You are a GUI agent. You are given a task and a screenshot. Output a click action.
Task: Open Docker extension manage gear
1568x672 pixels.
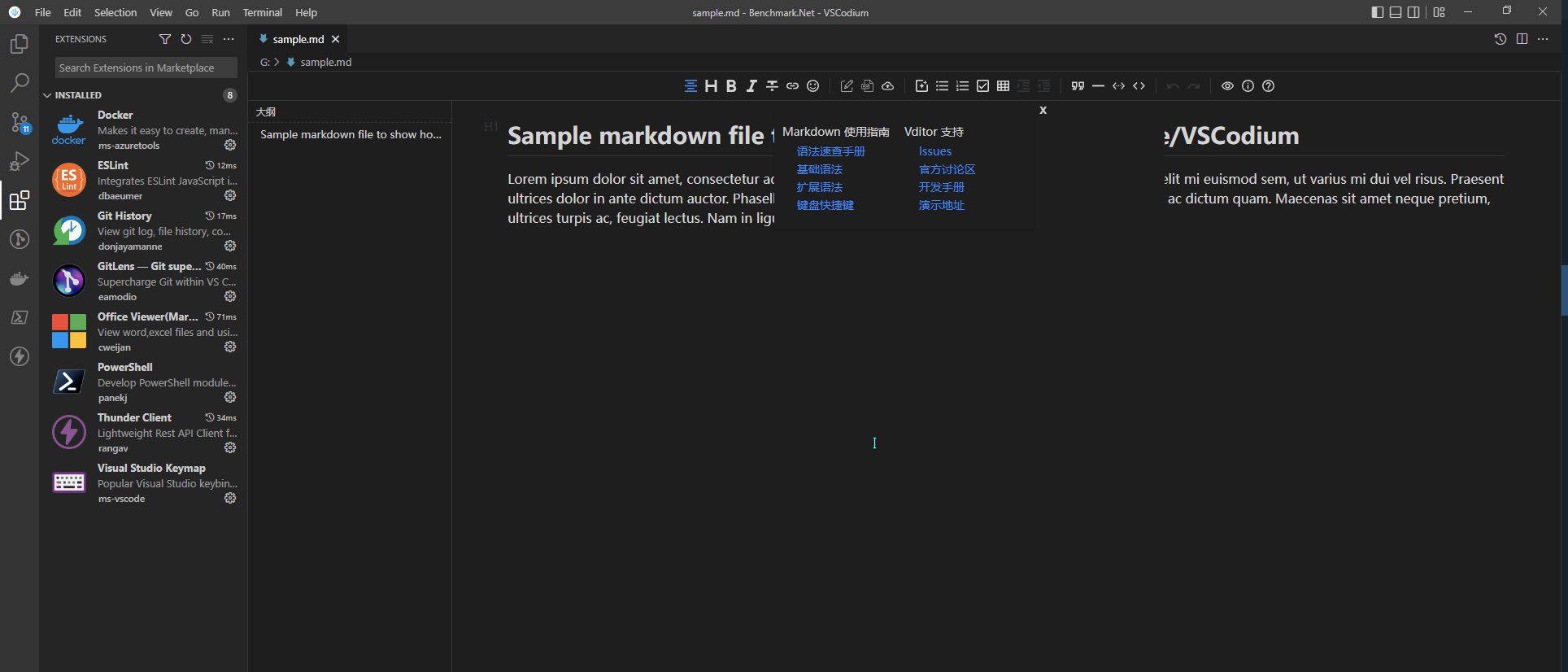point(230,145)
